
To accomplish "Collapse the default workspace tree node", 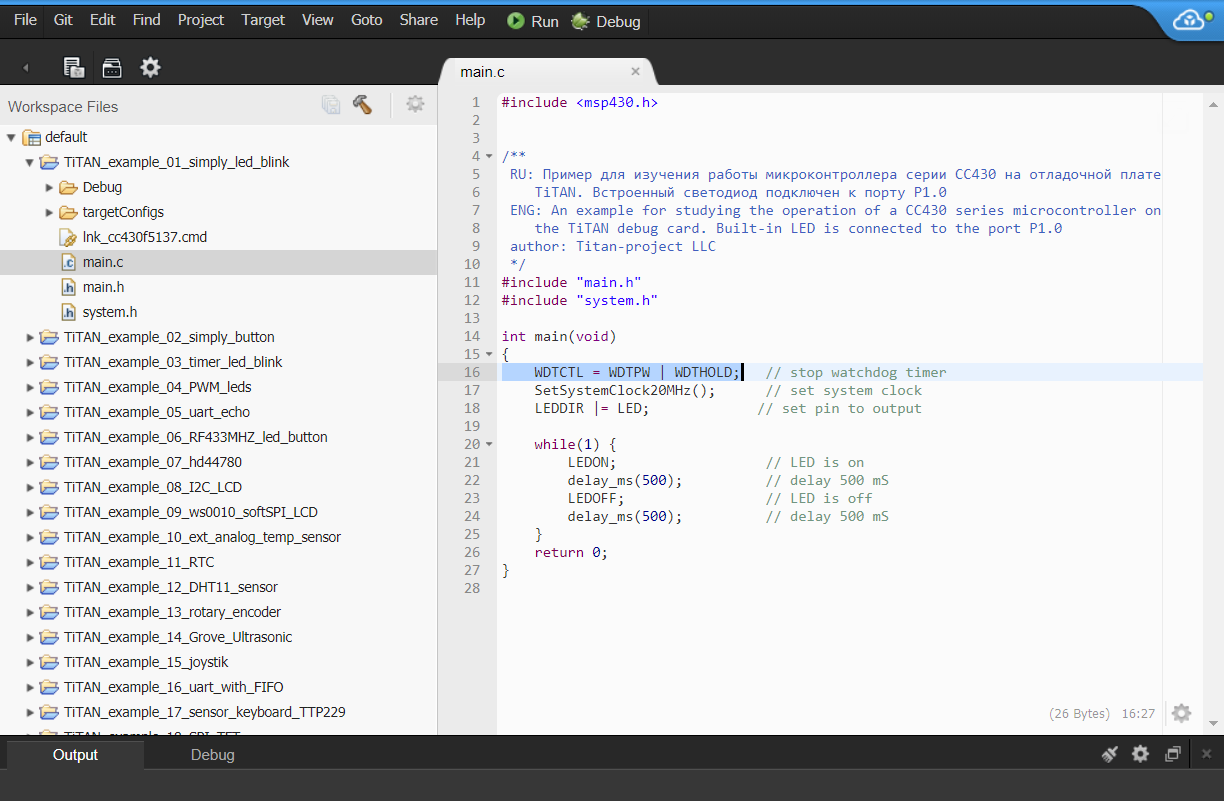I will [11, 137].
